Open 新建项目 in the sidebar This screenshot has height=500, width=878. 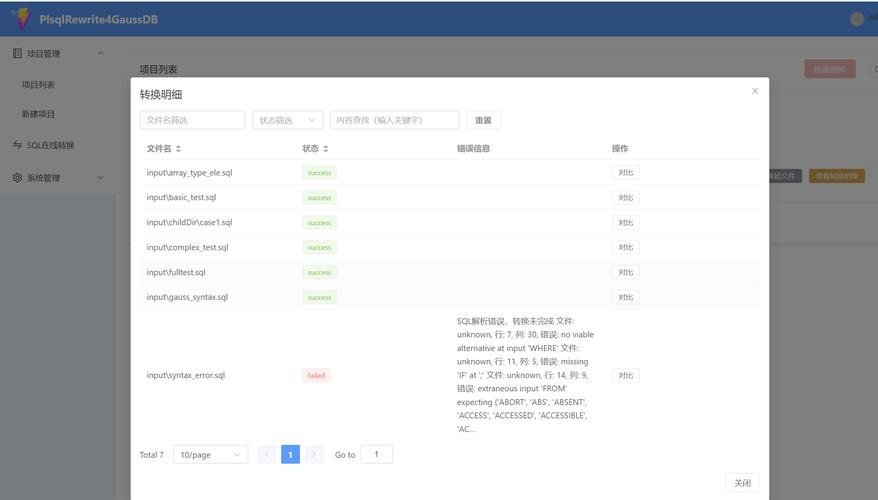point(38,114)
